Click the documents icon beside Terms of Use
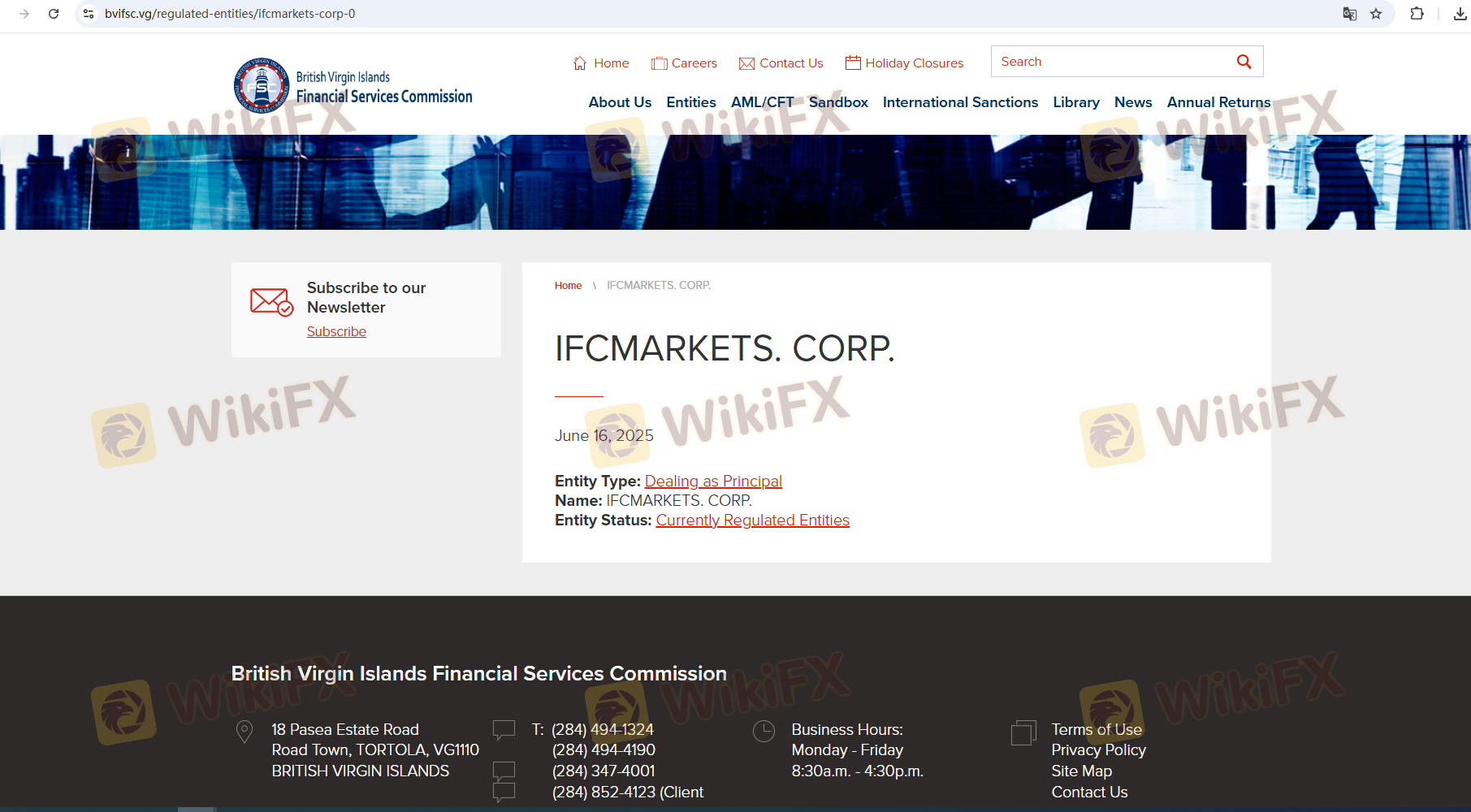Viewport: 1471px width, 812px height. point(1023,732)
